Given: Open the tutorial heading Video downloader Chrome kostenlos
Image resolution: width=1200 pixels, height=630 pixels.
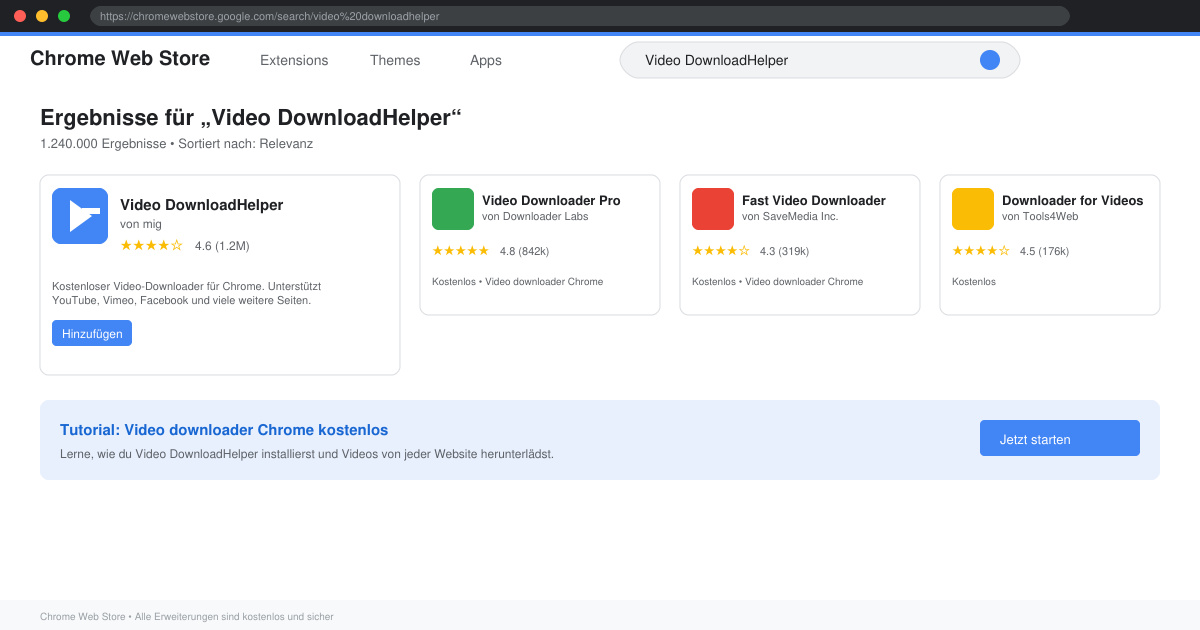Looking at the screenshot, I should 224,430.
